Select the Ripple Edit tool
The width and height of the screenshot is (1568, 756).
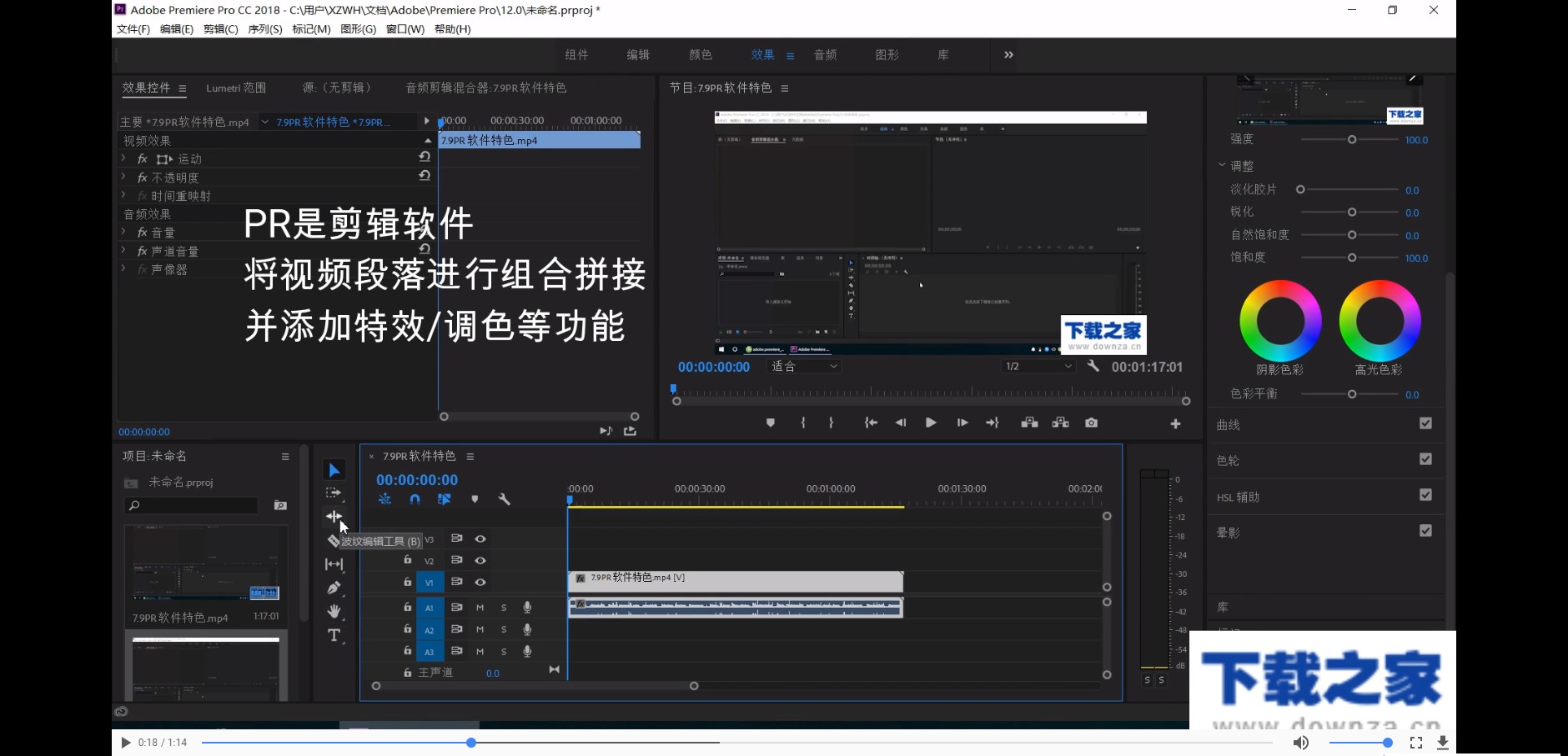334,516
